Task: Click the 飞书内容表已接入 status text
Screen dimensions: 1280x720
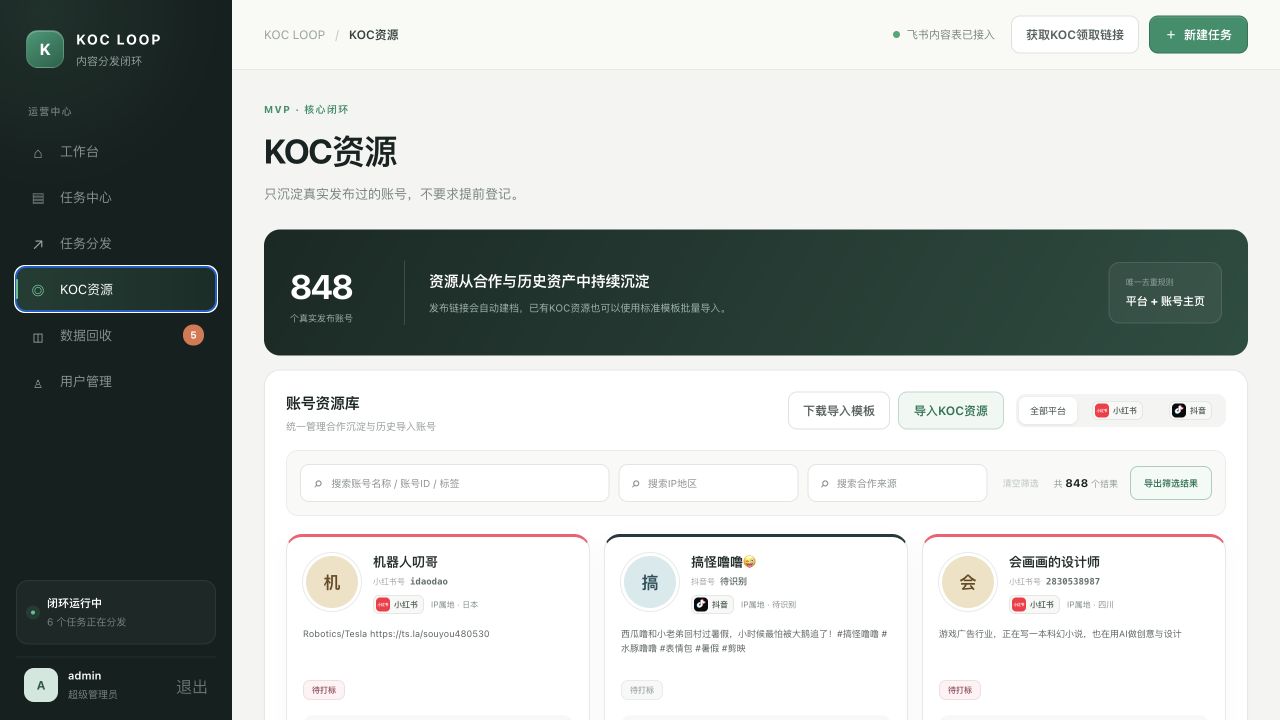Action: tap(950, 35)
